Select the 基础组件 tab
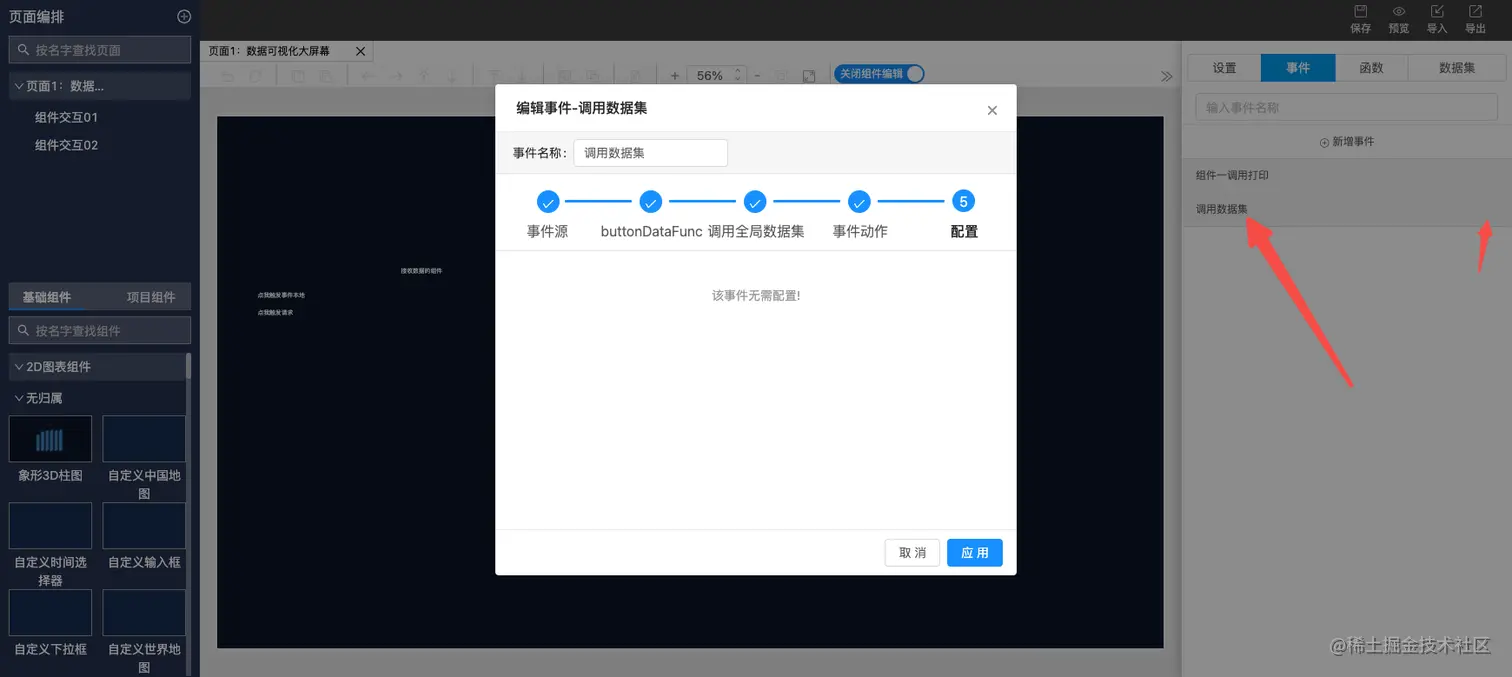1512x677 pixels. coord(47,297)
